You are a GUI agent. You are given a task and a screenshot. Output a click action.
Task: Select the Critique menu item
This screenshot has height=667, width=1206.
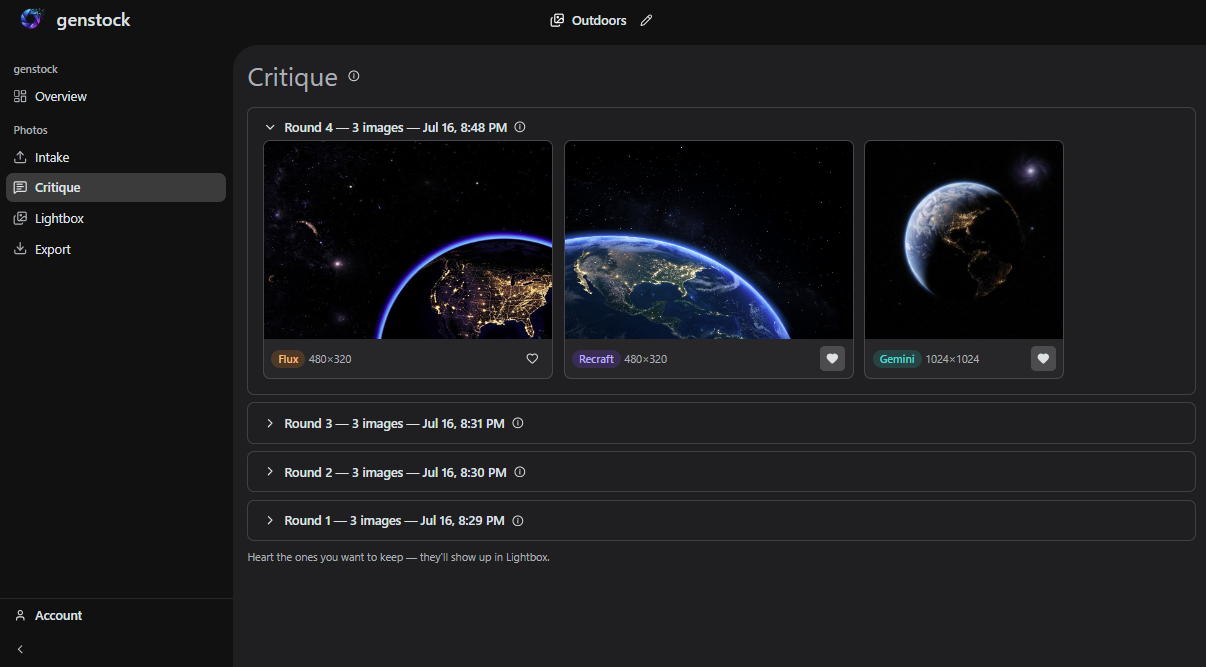click(x=116, y=188)
